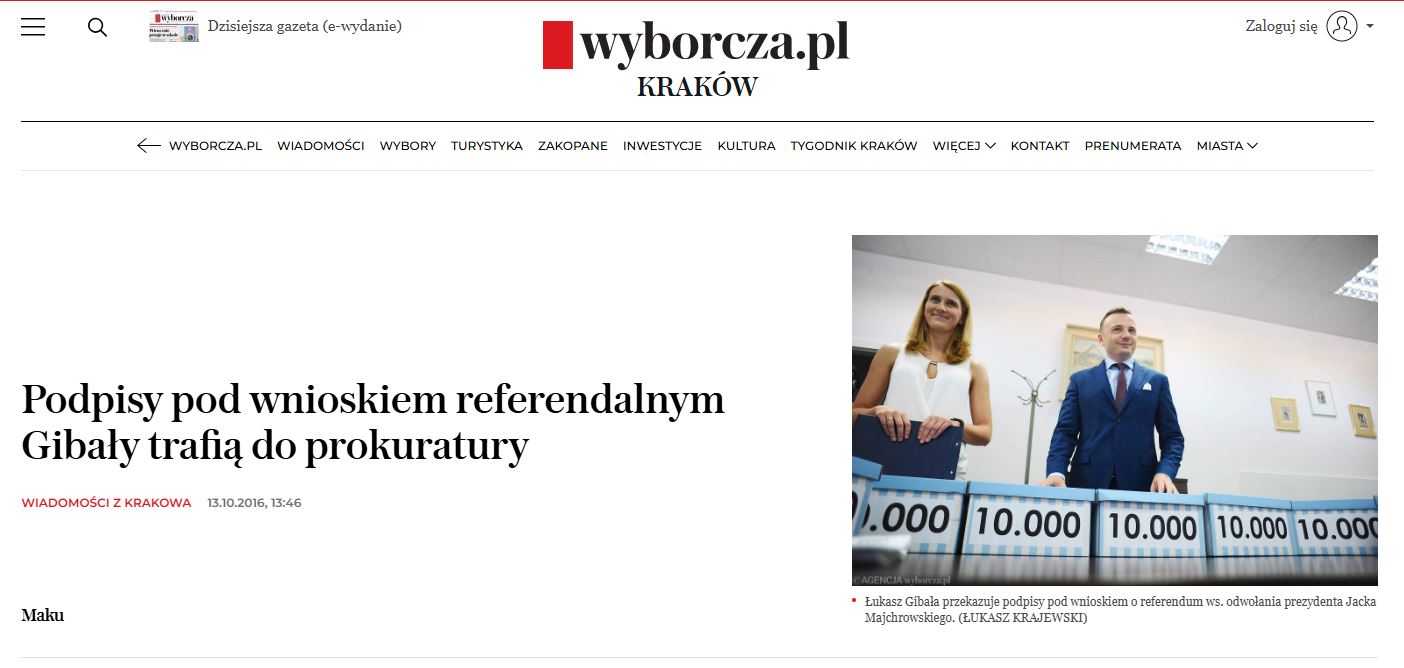
Task: Open the WIADOMOŚCI section
Action: click(321, 146)
